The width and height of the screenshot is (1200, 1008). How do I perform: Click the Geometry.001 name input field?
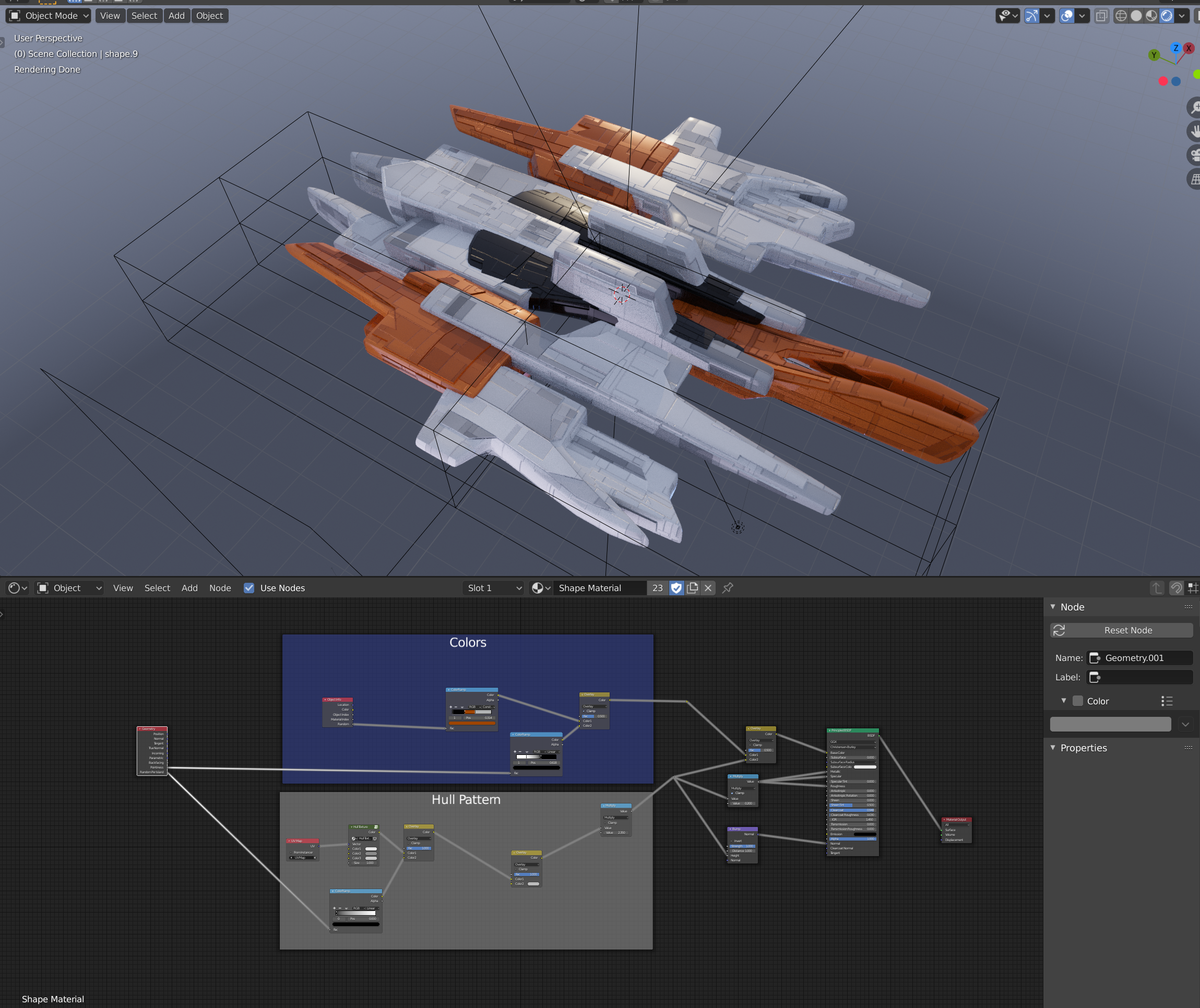1140,658
